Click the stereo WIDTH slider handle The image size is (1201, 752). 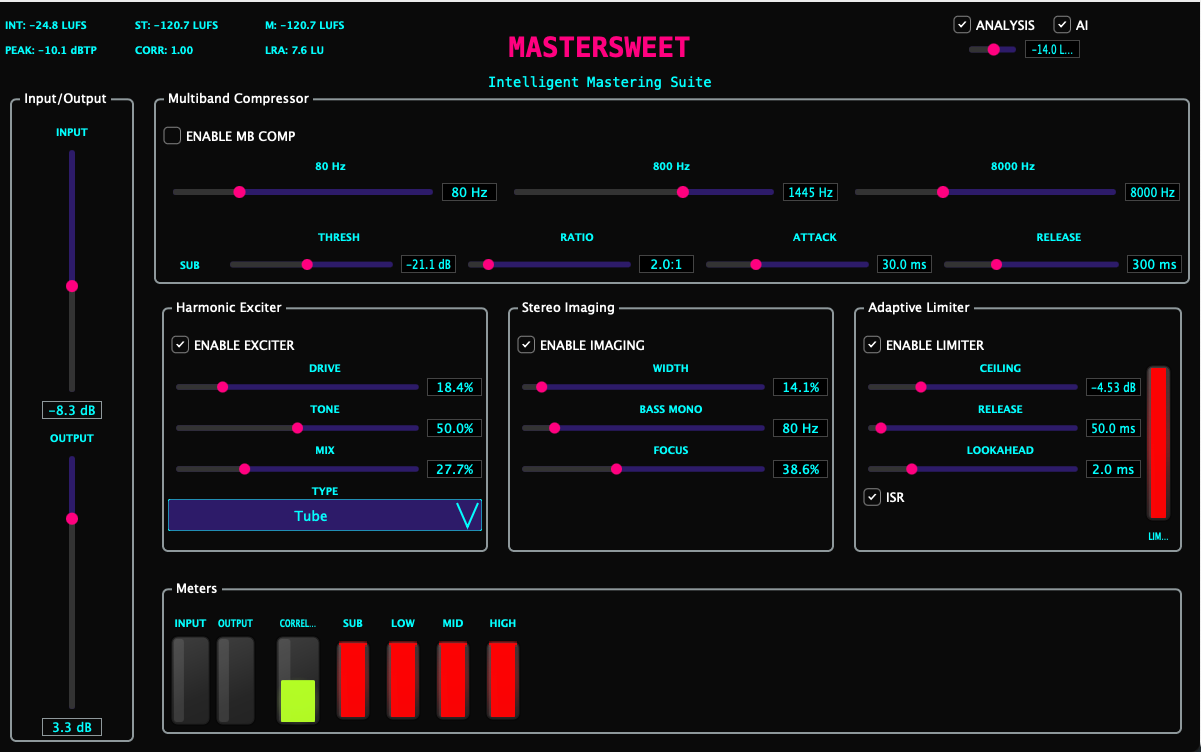542,387
